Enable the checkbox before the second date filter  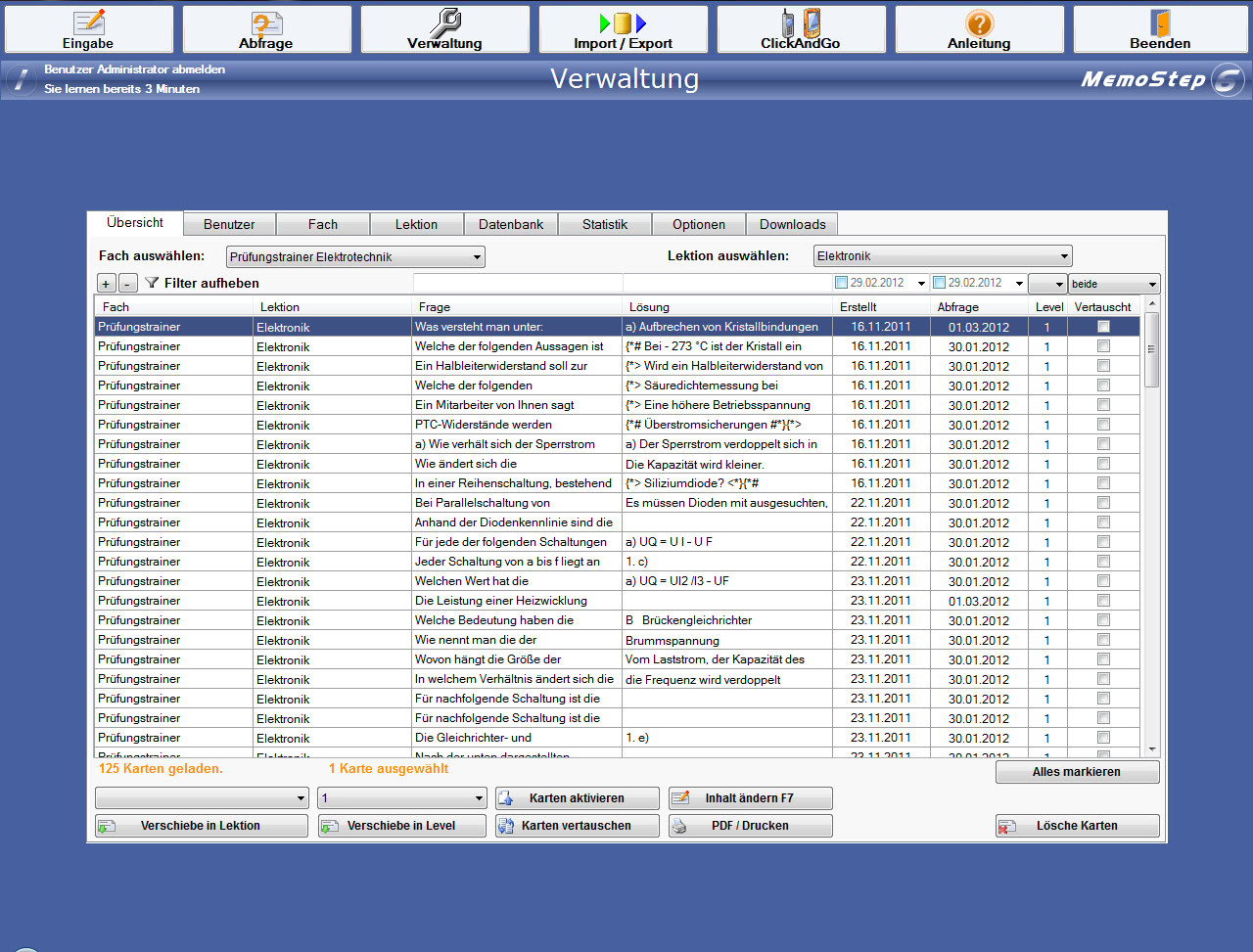coord(939,283)
